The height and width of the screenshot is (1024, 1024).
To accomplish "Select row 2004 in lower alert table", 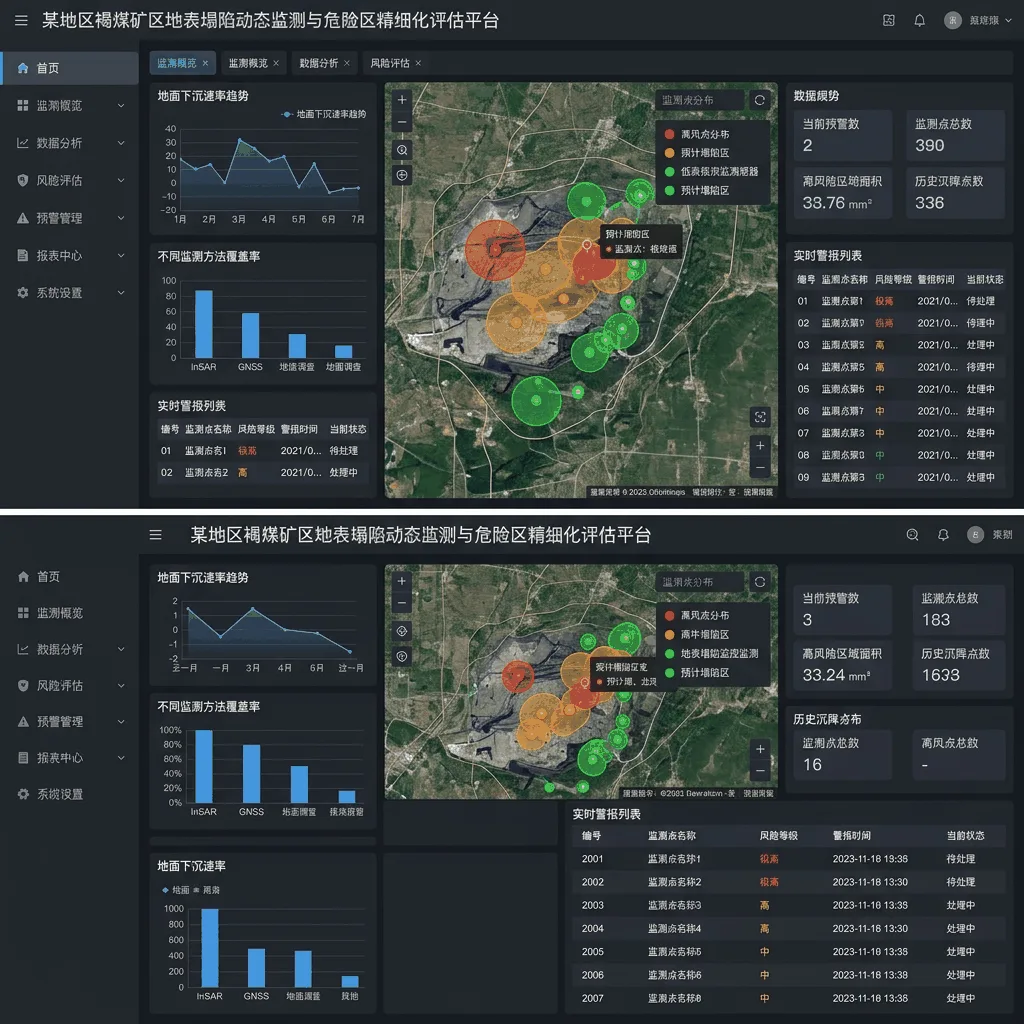I will [789, 929].
